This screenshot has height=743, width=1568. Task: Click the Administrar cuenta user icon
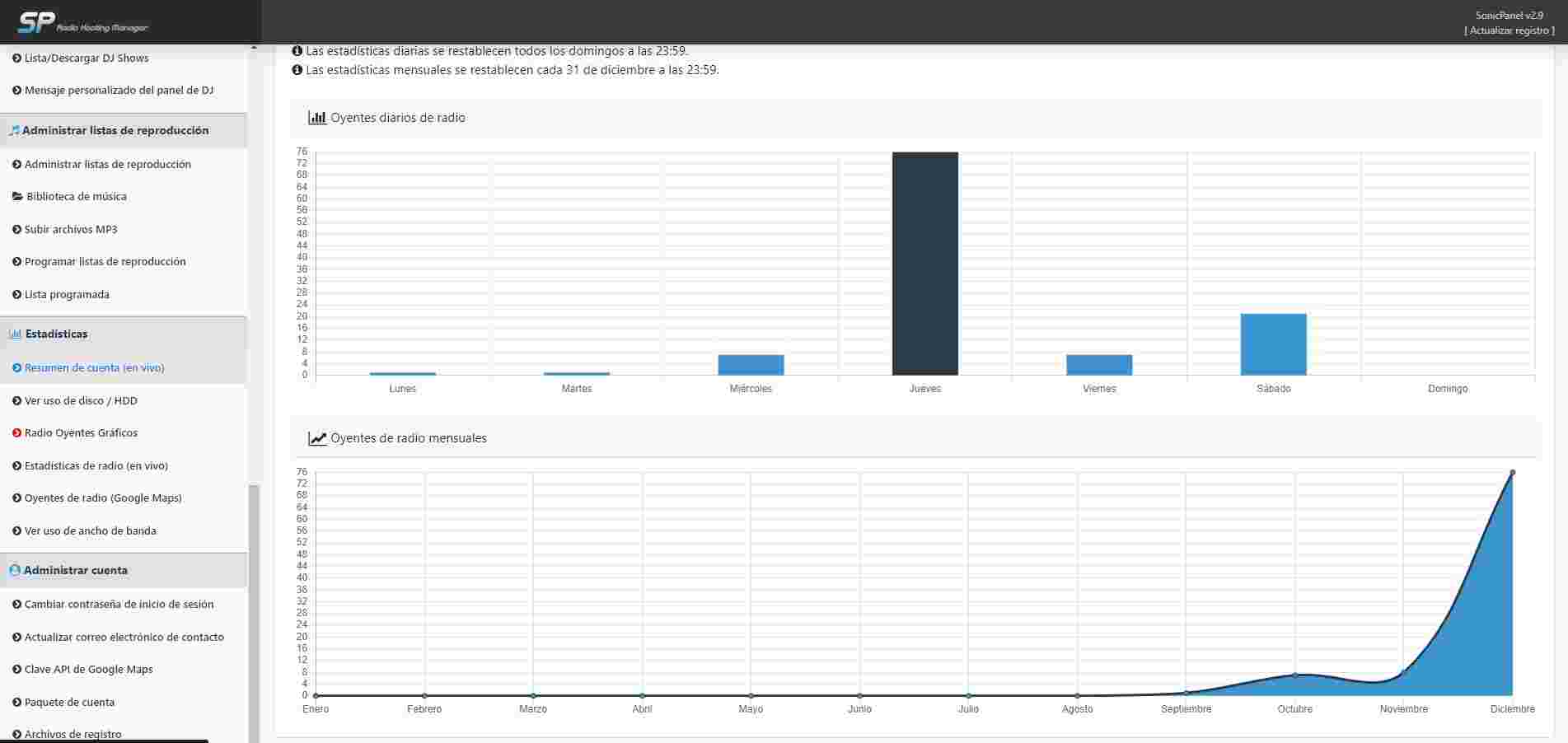click(14, 570)
